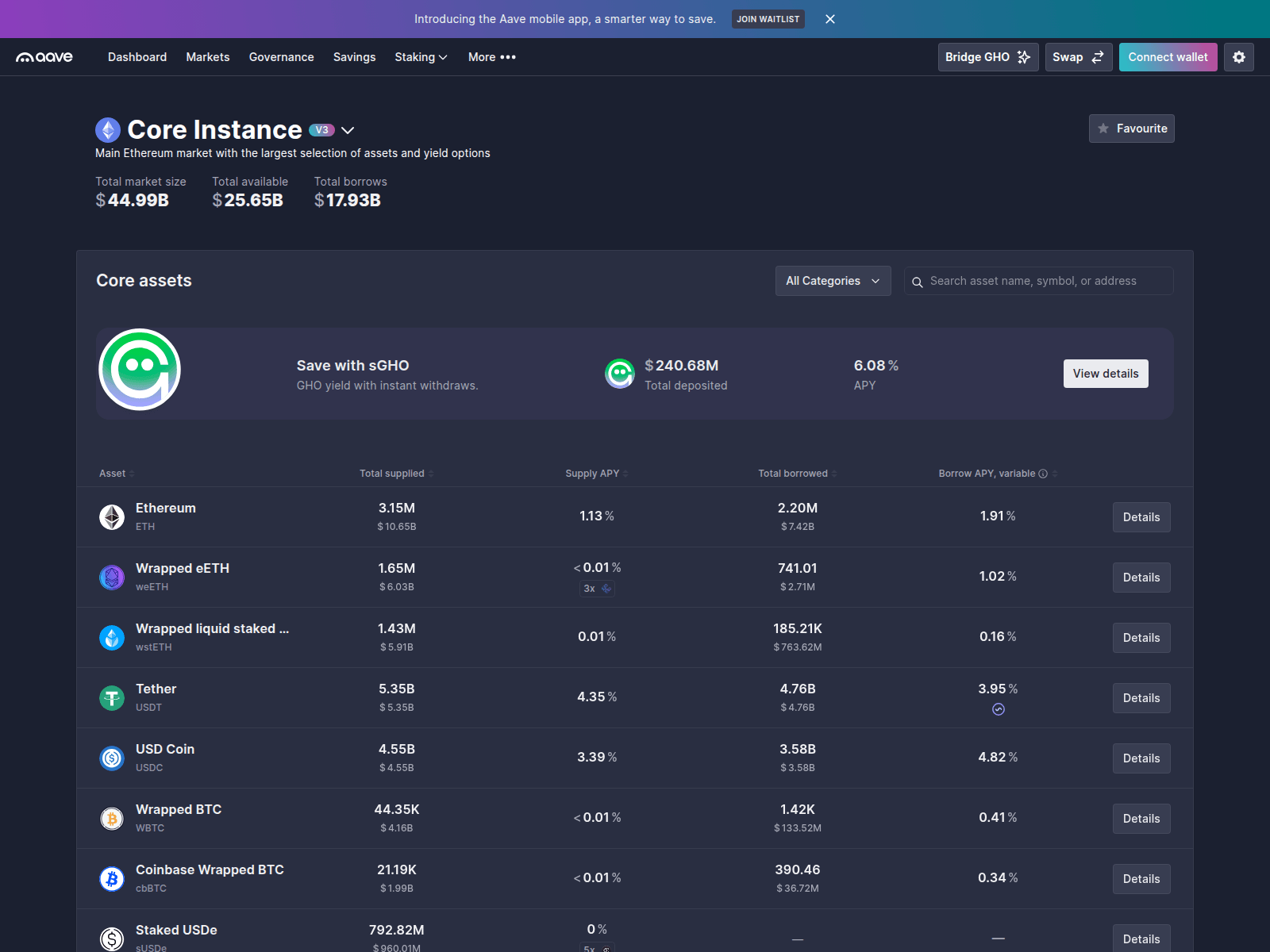The image size is (1270, 952).
Task: Click the sparkle icon on Bridge GHO
Action: tap(1025, 56)
